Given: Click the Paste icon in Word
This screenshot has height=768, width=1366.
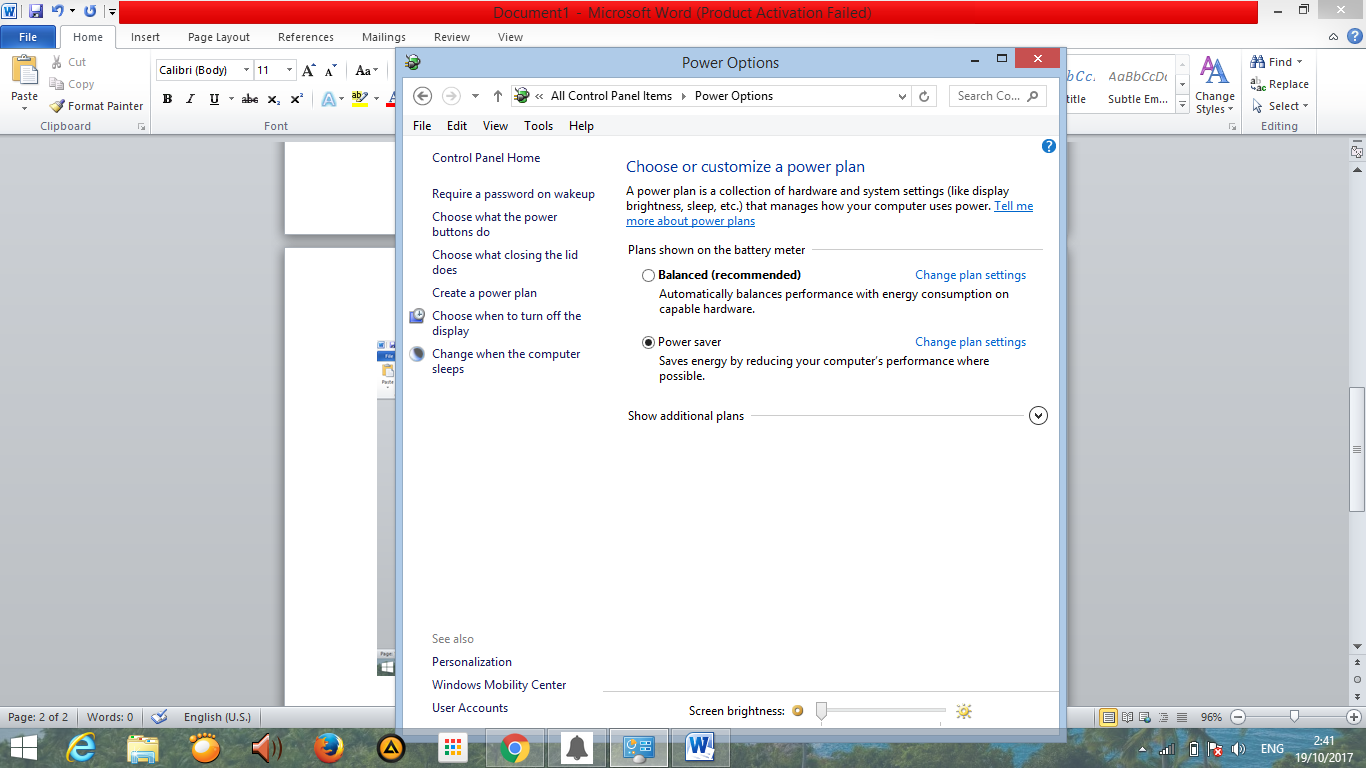Looking at the screenshot, I should [24, 70].
